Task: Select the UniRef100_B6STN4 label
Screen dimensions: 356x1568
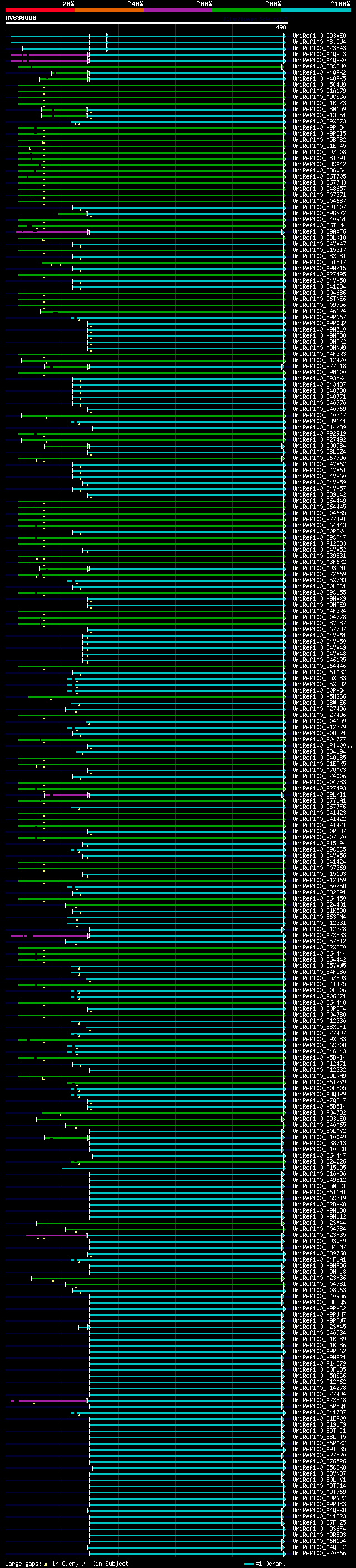Action: [319, 917]
